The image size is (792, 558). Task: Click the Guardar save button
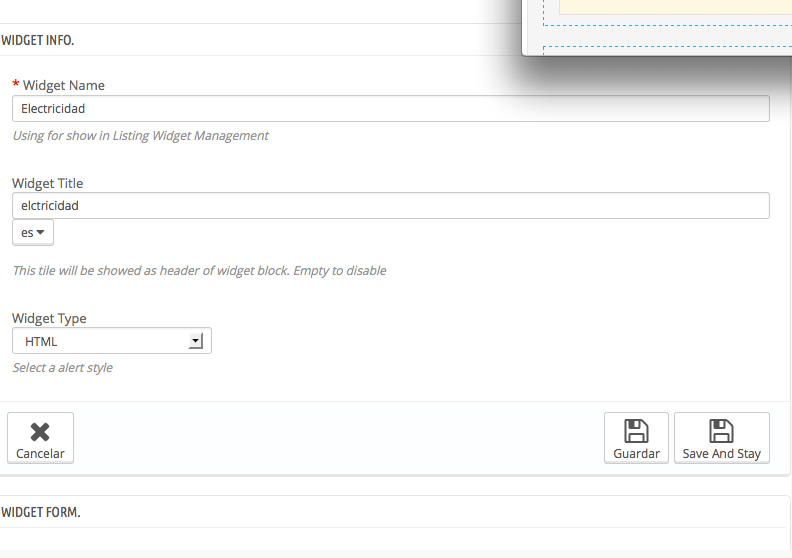[x=636, y=438]
